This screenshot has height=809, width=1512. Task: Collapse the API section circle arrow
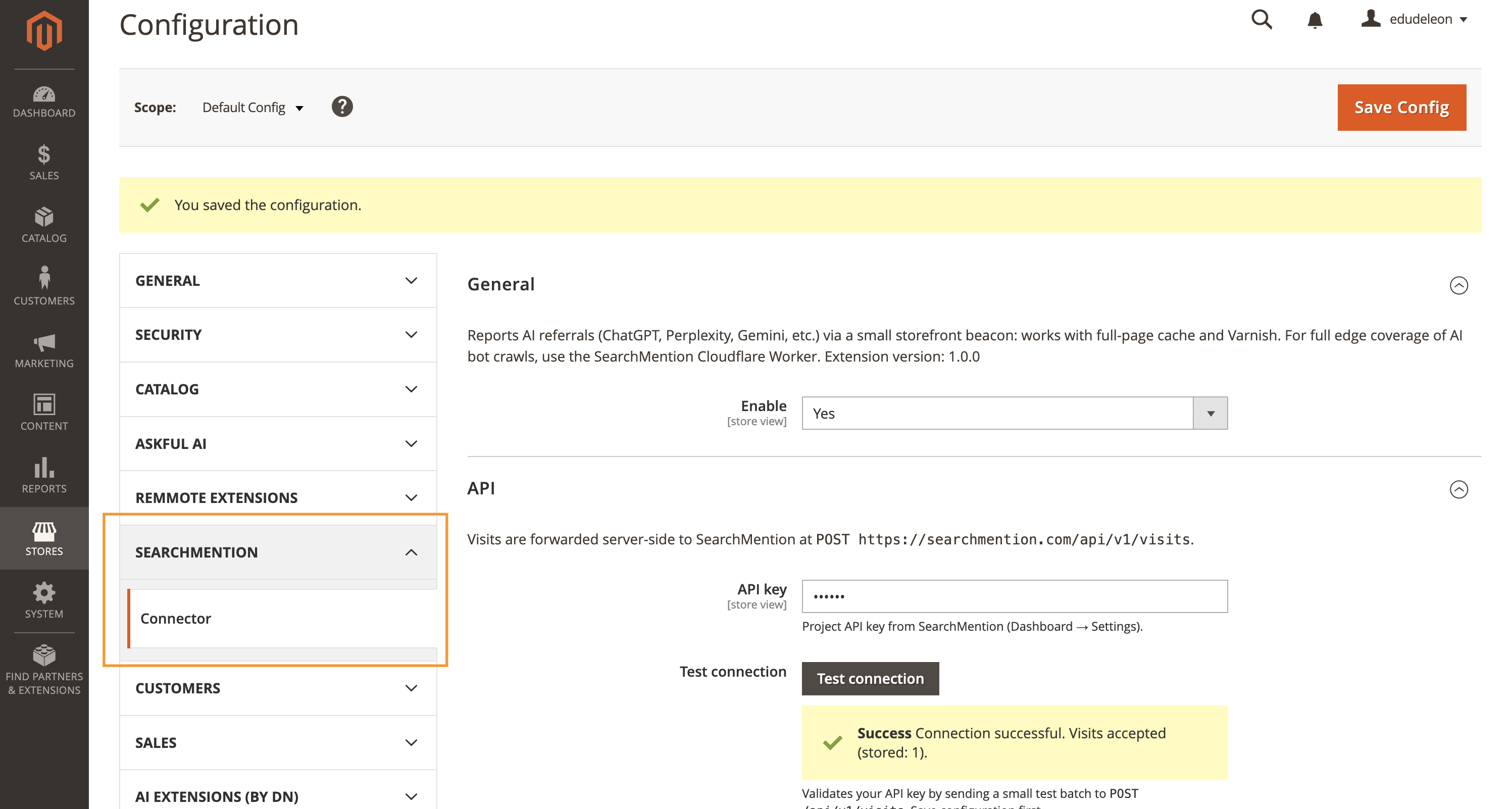1458,490
